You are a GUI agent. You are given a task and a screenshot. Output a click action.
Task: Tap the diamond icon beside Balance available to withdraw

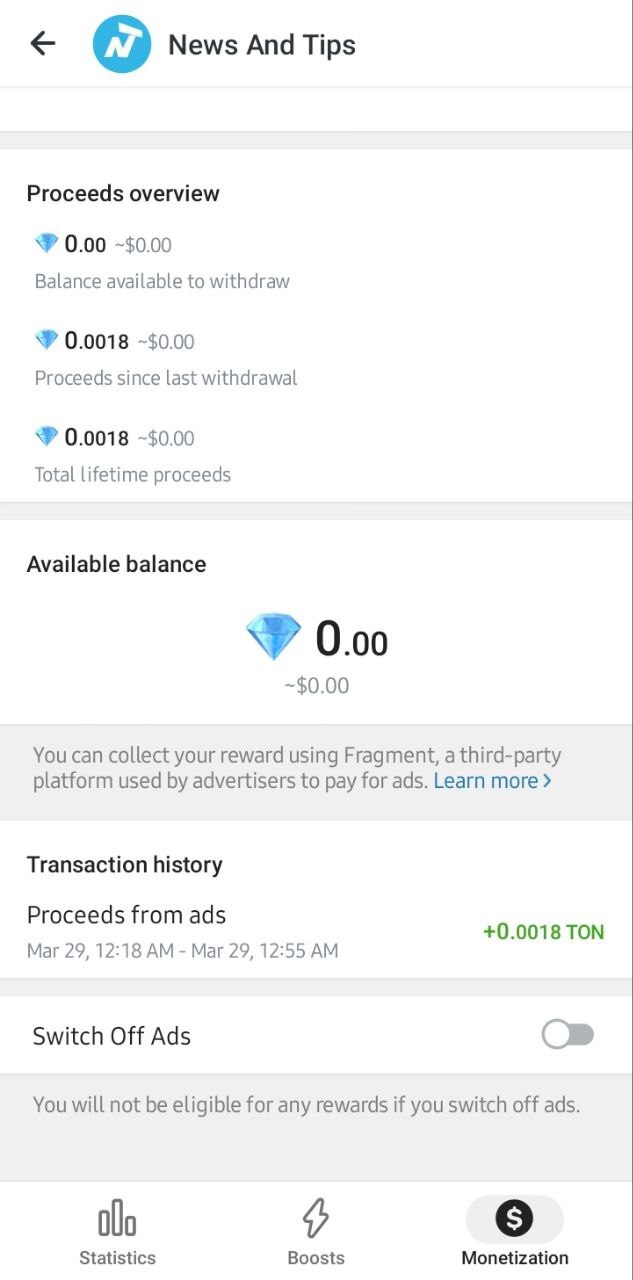(47, 243)
